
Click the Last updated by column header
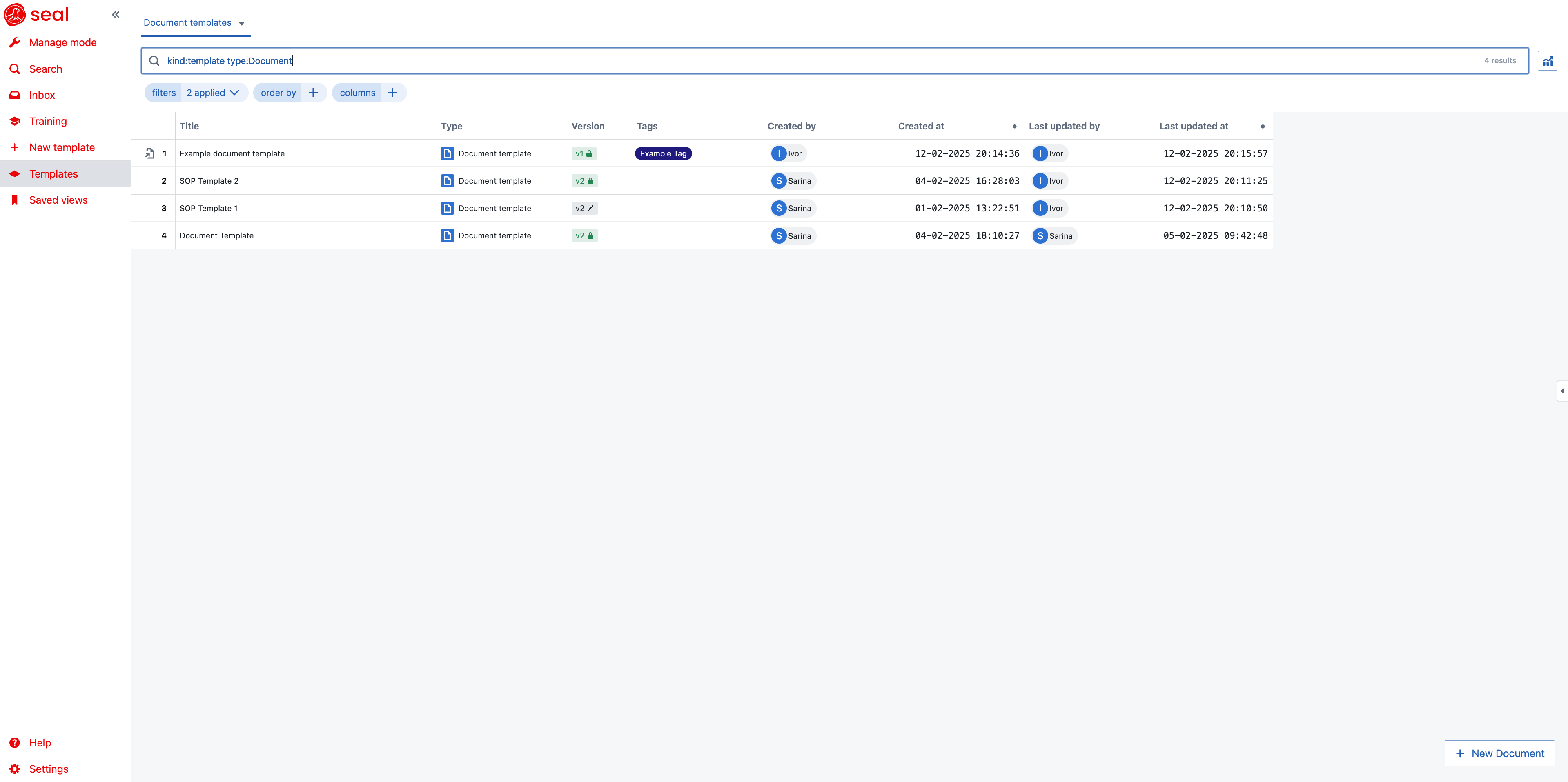[1064, 126]
